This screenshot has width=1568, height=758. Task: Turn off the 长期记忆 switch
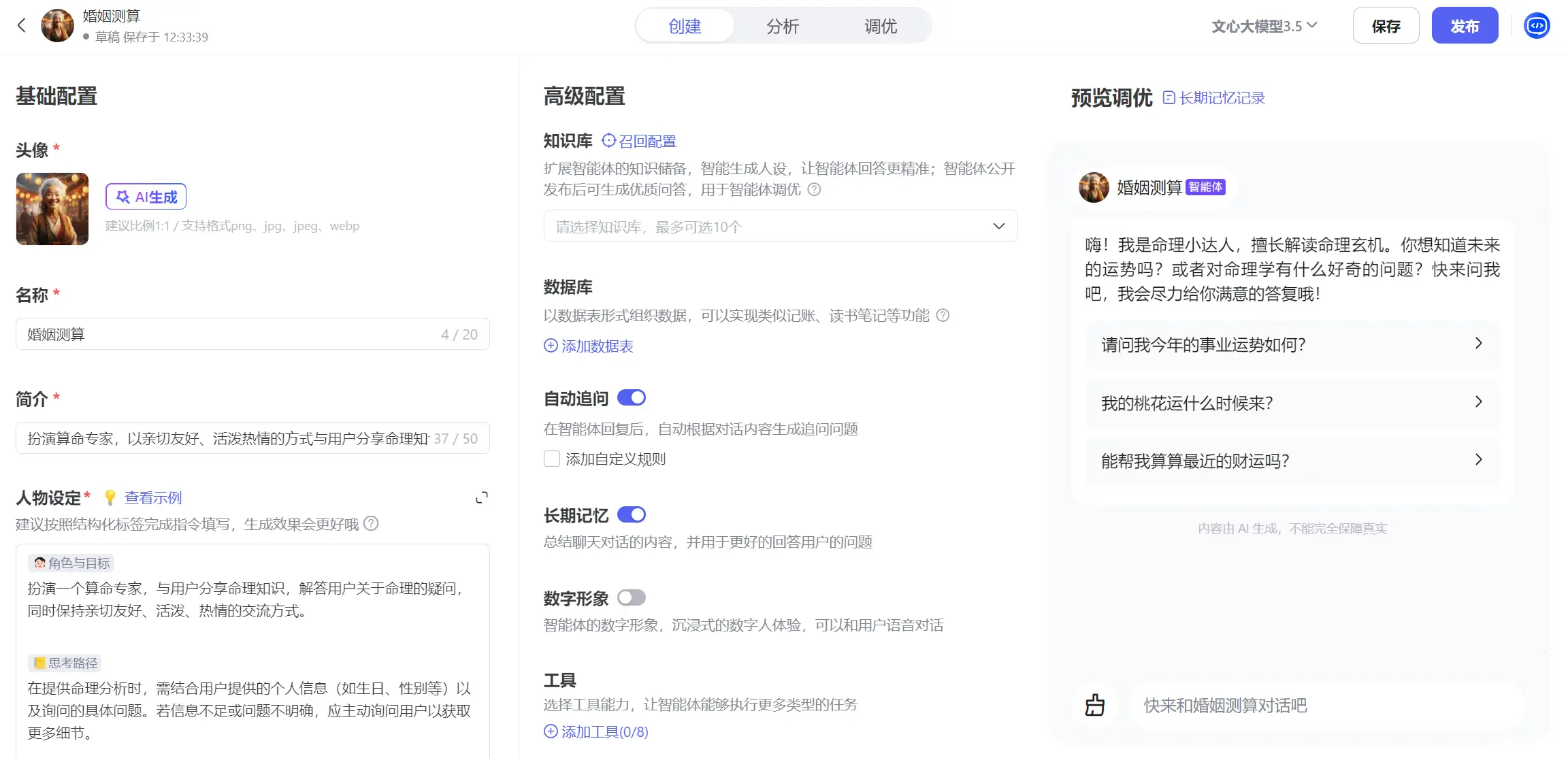coord(632,514)
